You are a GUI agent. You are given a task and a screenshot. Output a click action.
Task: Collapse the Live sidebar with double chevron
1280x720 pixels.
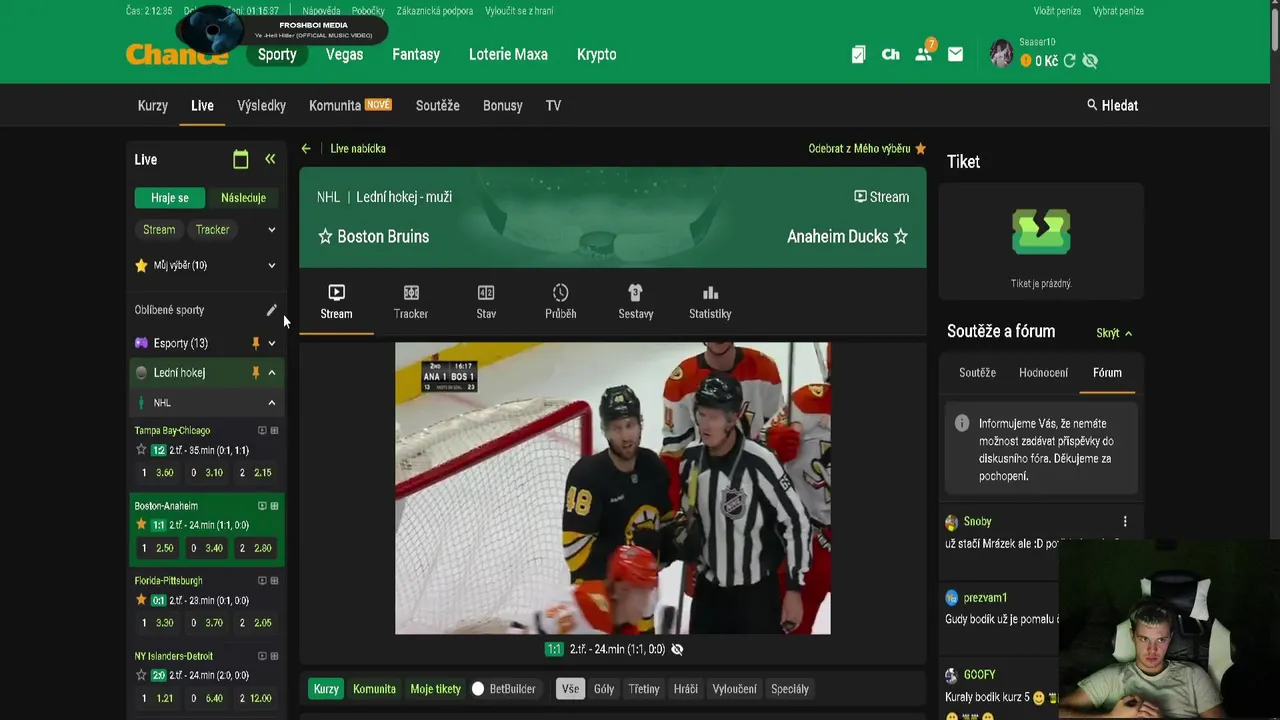point(270,159)
